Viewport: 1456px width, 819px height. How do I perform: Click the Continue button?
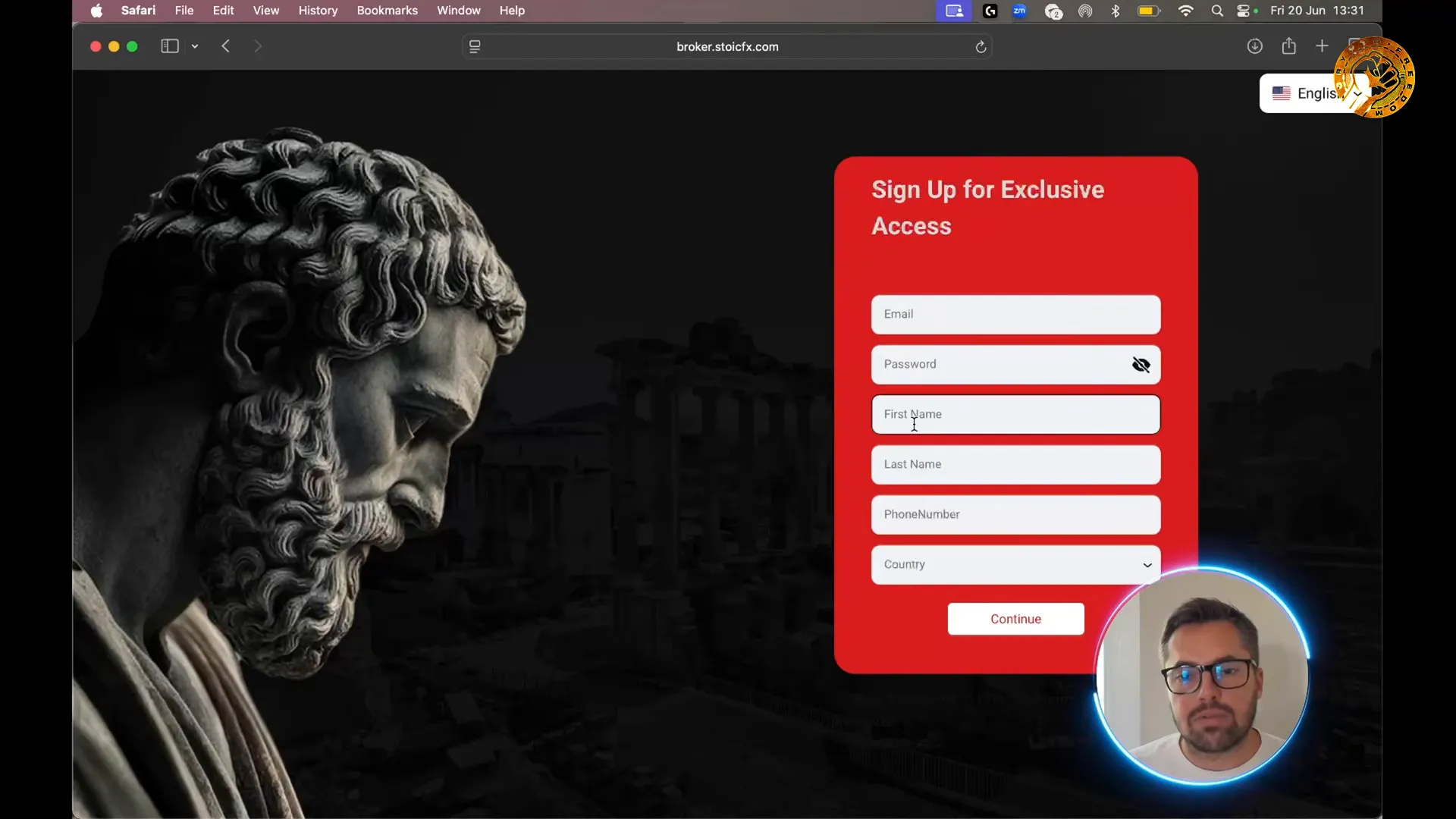[1015, 619]
